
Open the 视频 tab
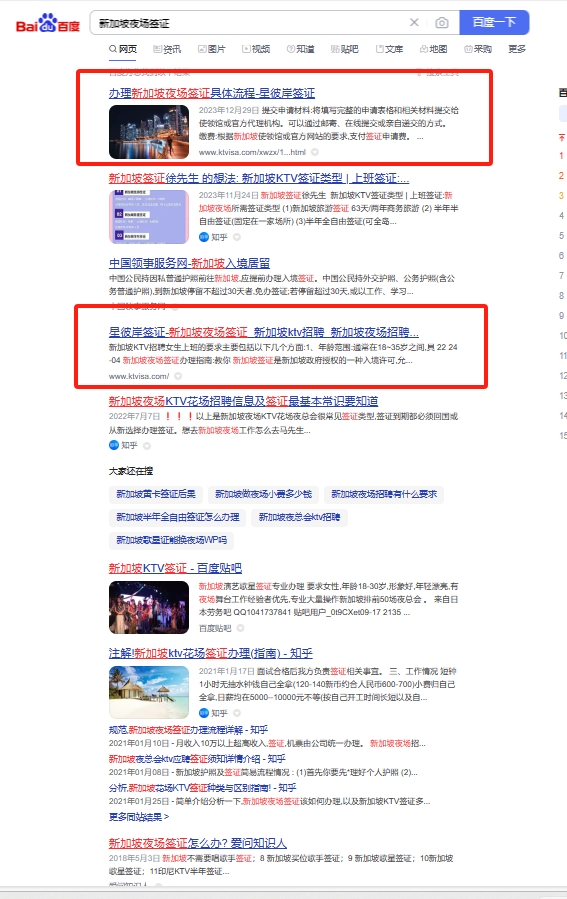click(256, 49)
